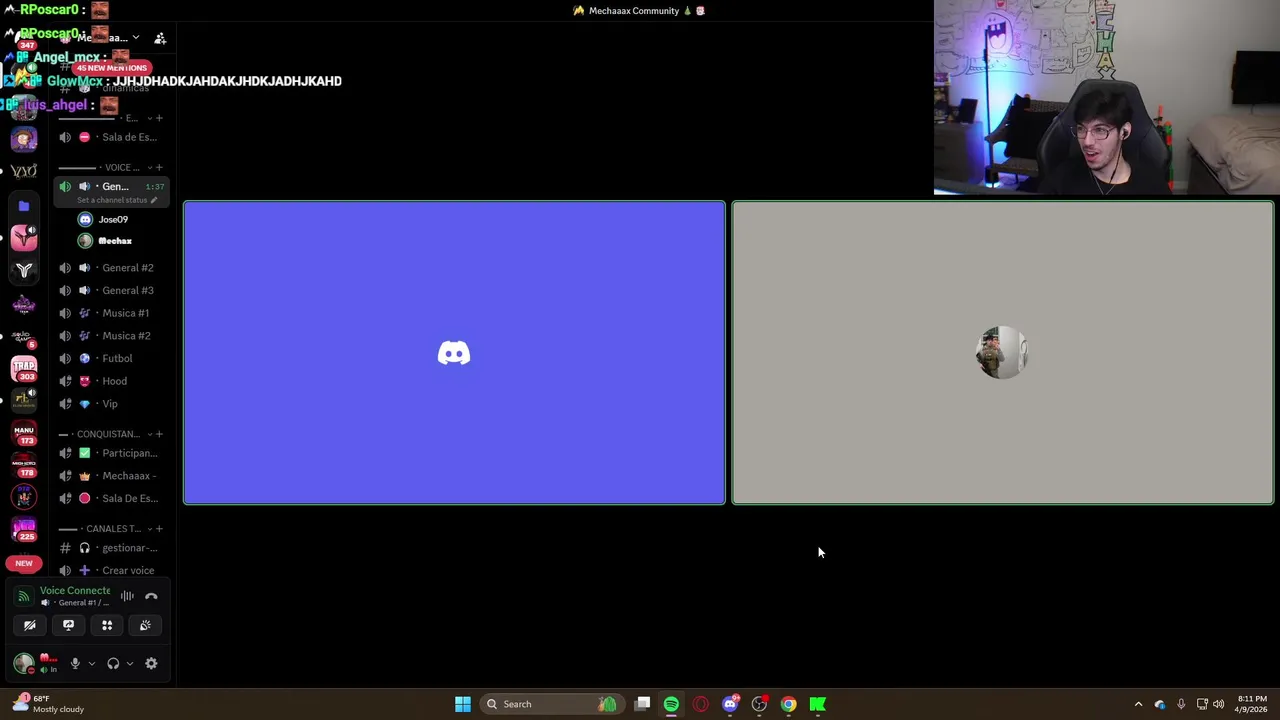Open Google Chrome from taskbar
Screen dimensions: 1280x720
click(x=789, y=704)
